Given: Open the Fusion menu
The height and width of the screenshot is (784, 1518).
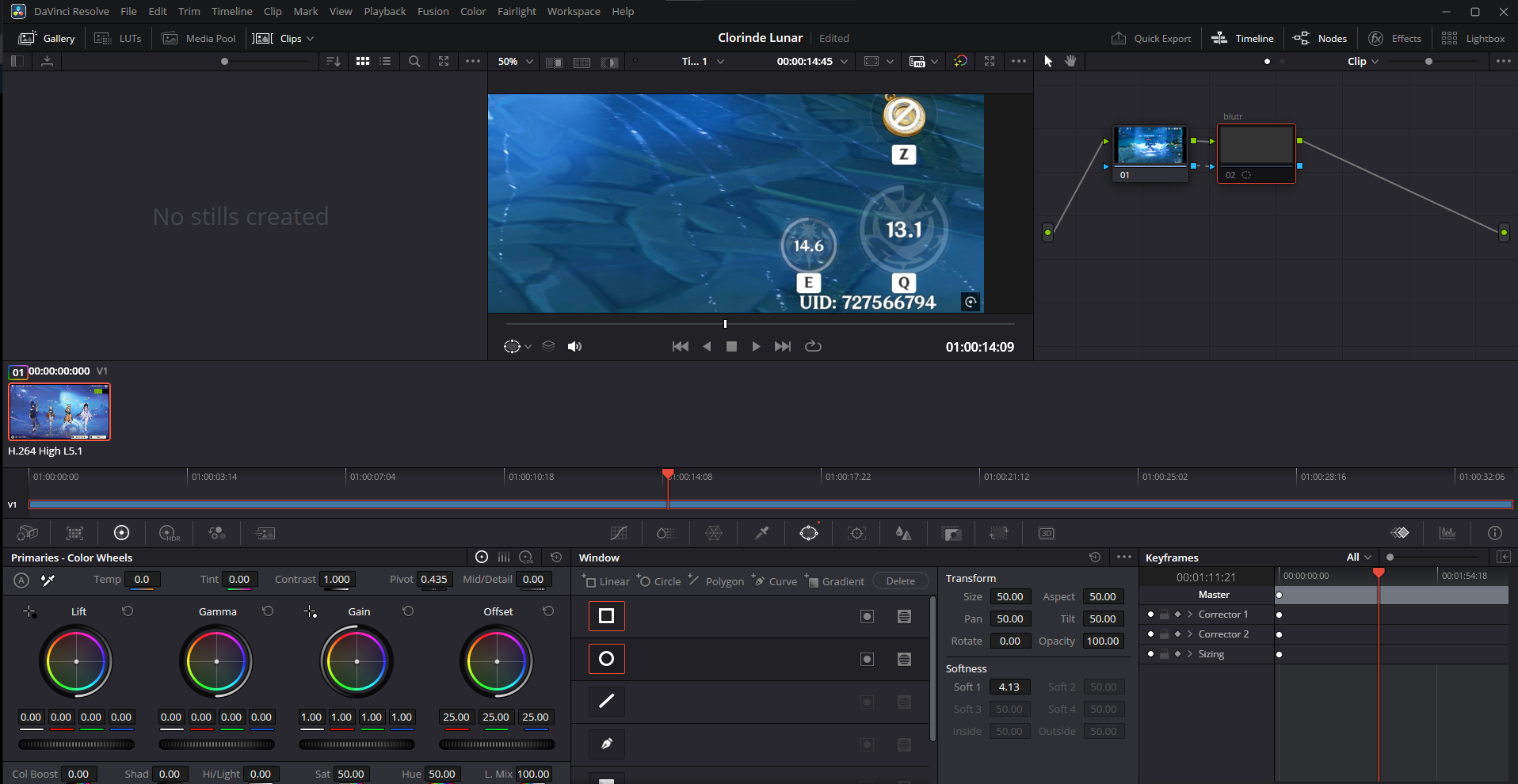Looking at the screenshot, I should [433, 11].
